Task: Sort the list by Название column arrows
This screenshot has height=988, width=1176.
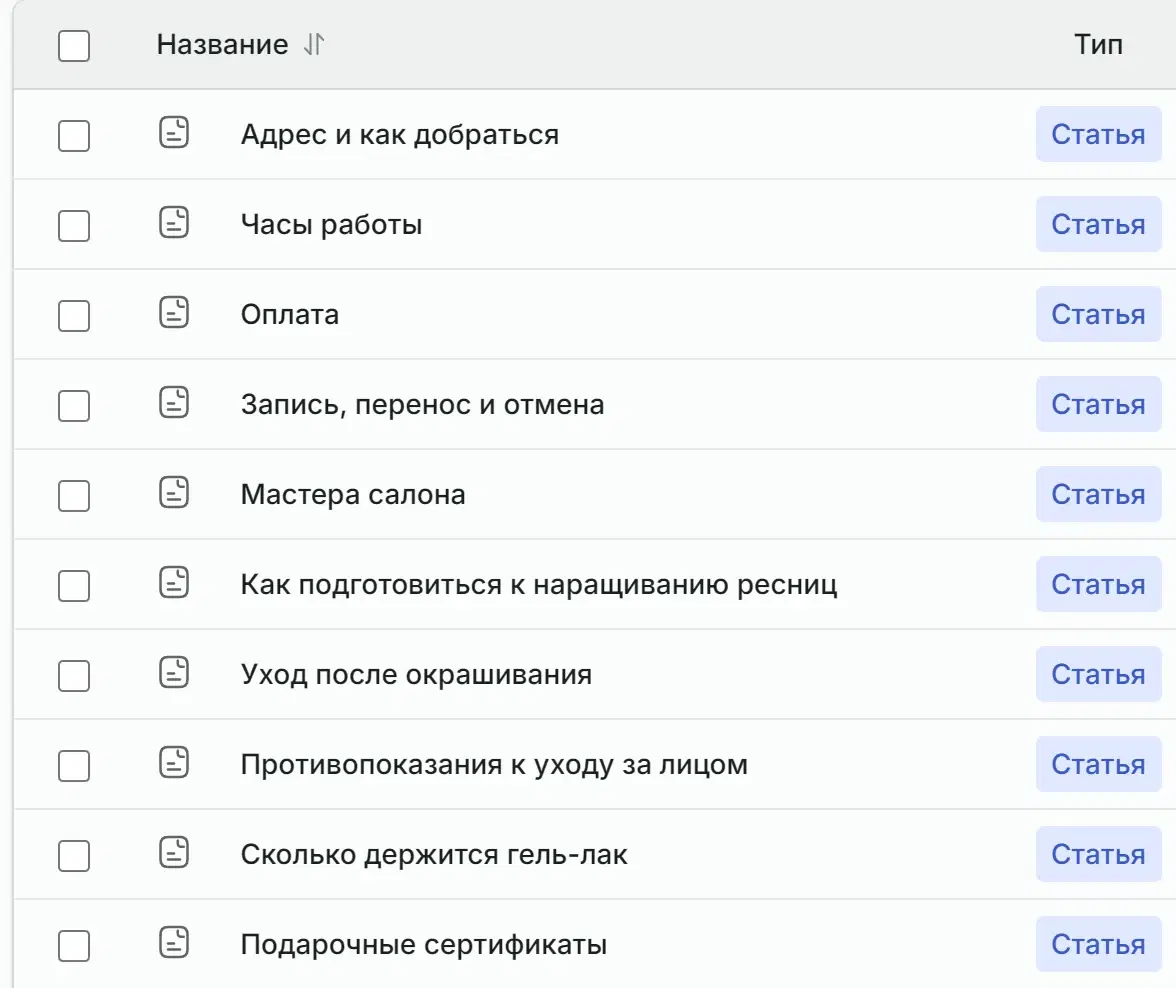Action: pos(314,44)
